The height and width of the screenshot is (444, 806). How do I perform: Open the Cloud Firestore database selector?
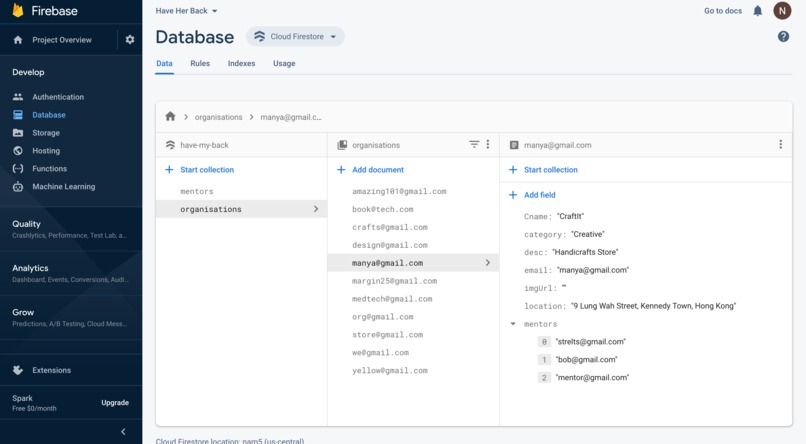[x=296, y=36]
